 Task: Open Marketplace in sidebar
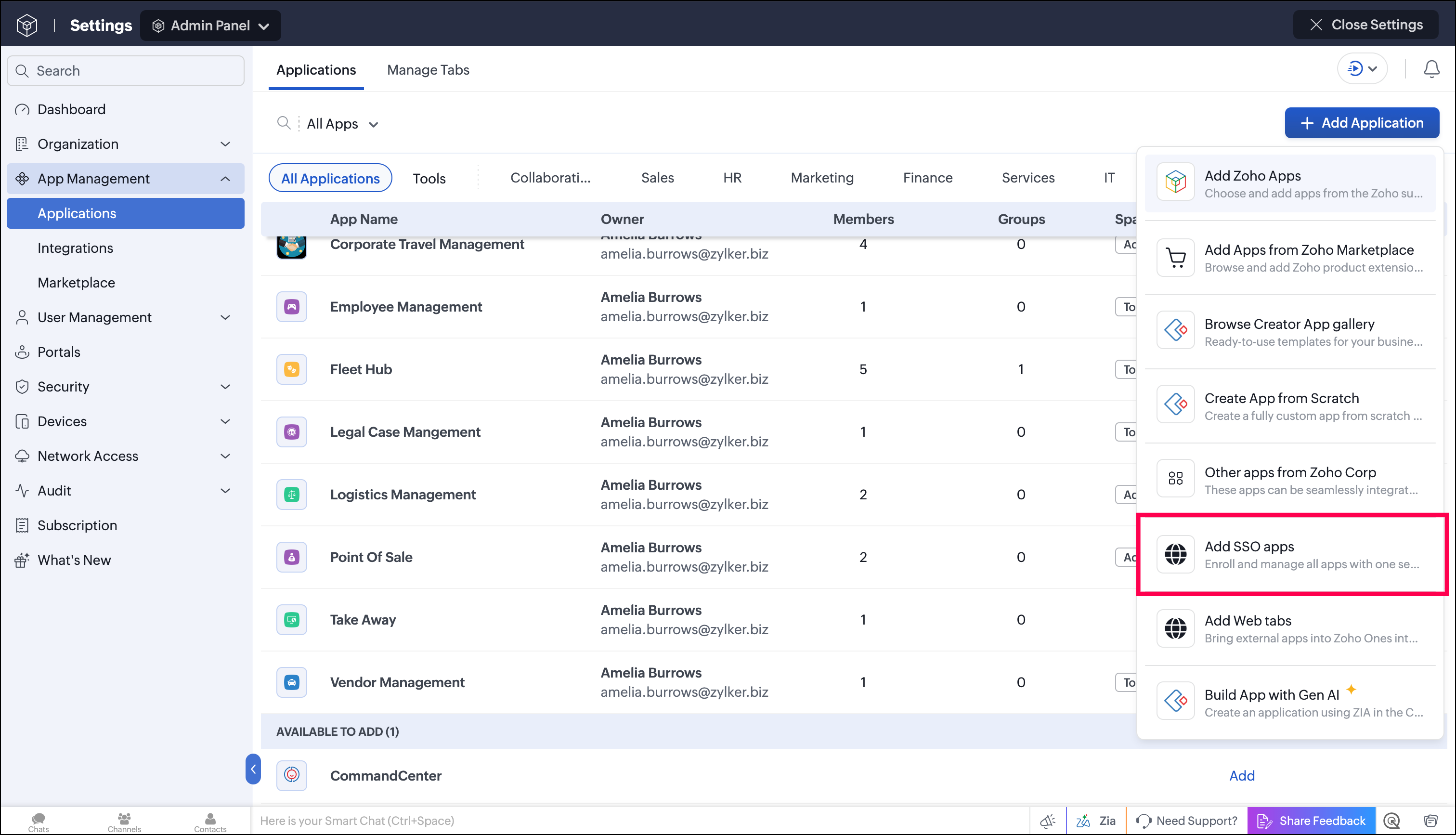point(125,282)
